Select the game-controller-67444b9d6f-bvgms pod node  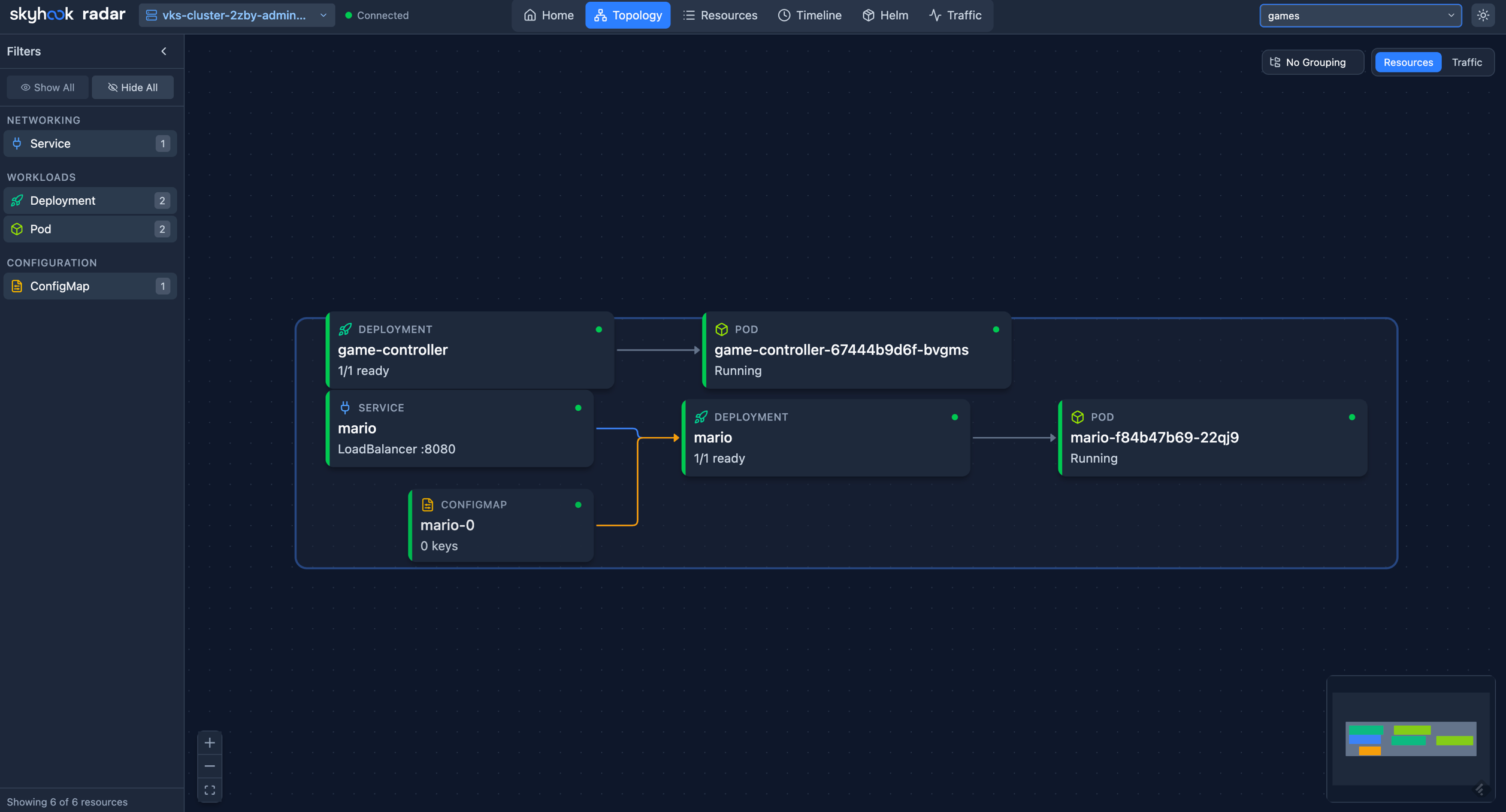tap(857, 350)
